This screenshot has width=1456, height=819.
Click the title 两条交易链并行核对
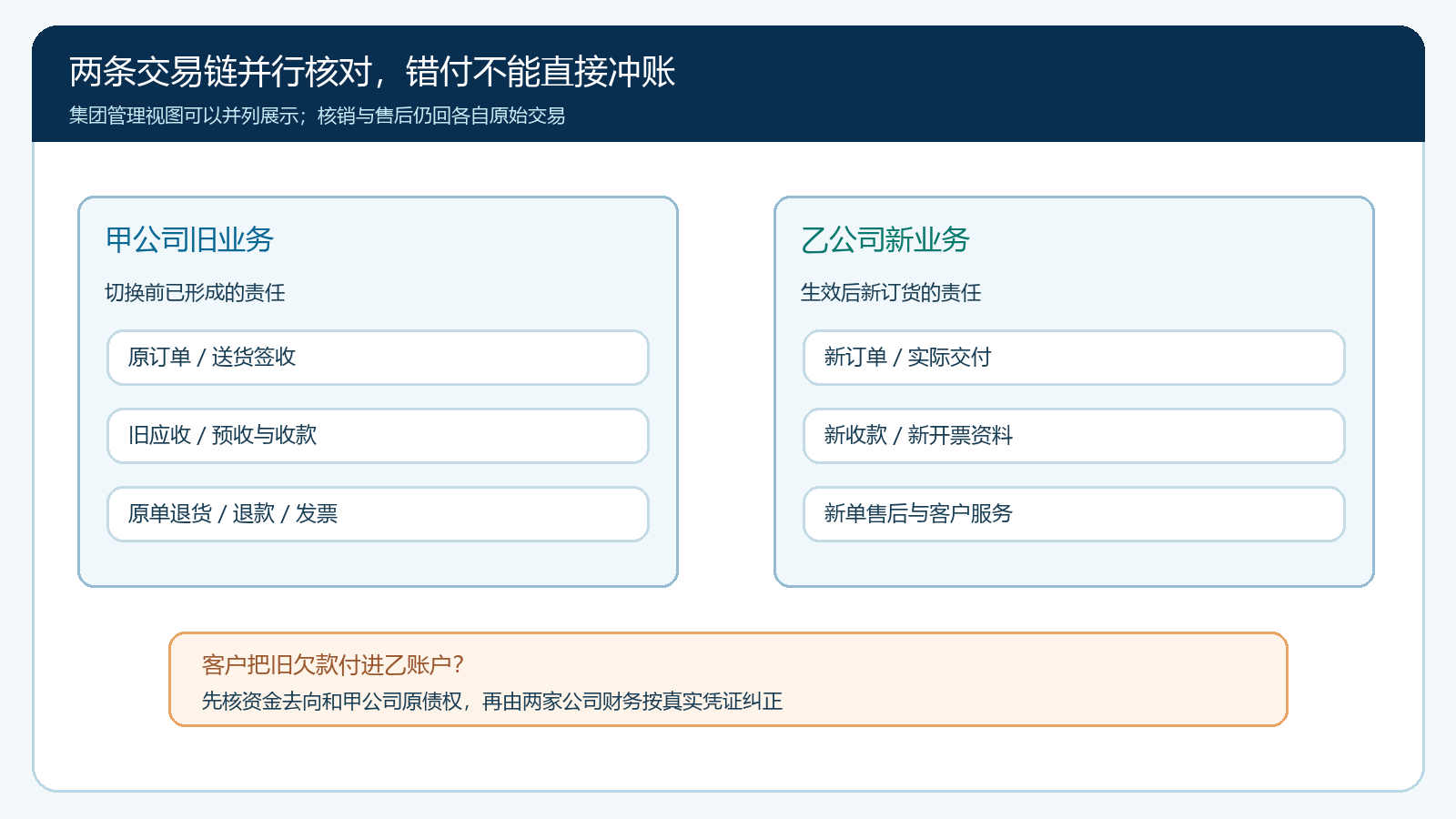coord(220,72)
